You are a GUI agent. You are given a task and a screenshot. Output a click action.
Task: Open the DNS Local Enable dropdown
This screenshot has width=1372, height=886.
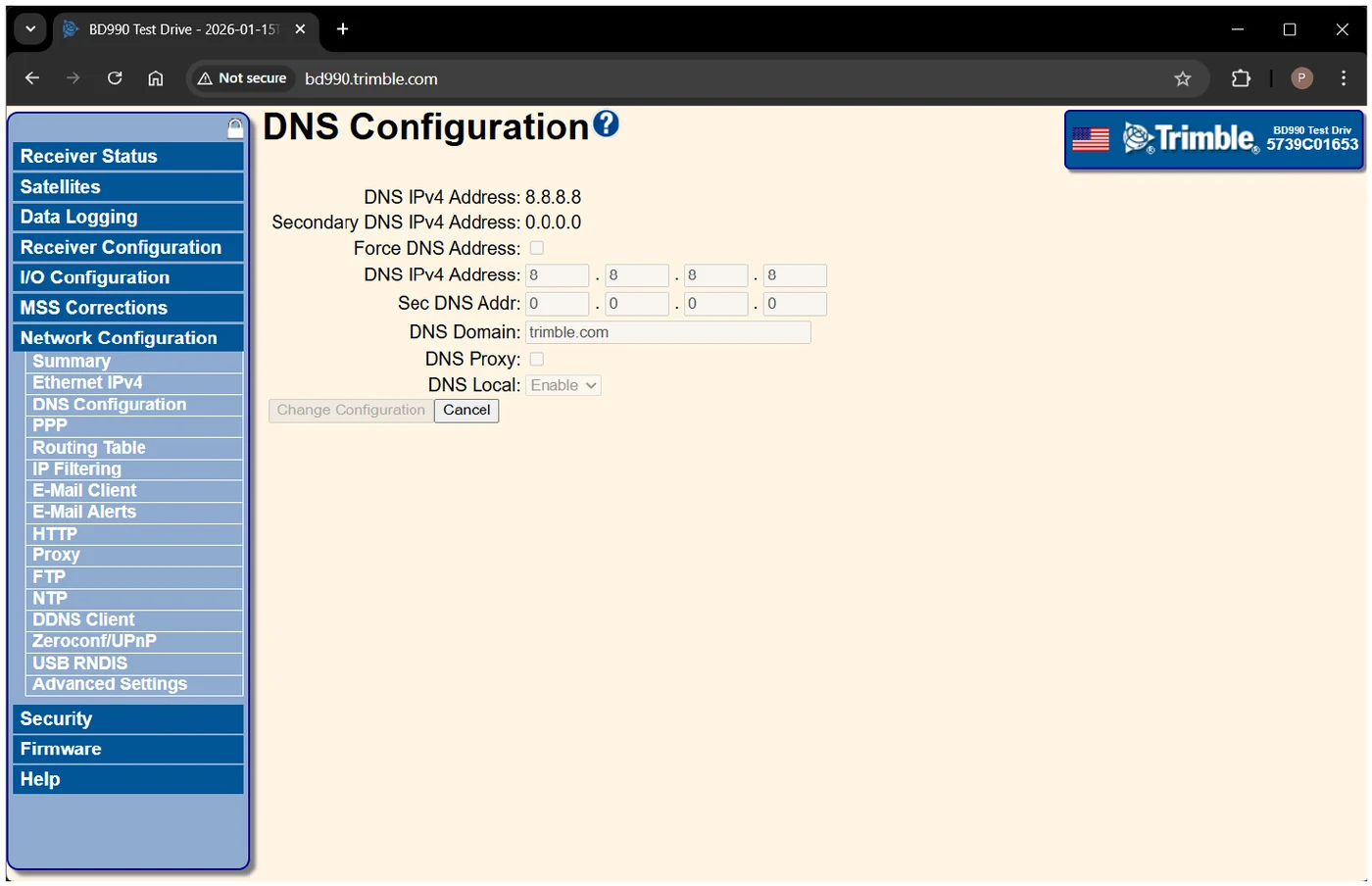pyautogui.click(x=563, y=385)
